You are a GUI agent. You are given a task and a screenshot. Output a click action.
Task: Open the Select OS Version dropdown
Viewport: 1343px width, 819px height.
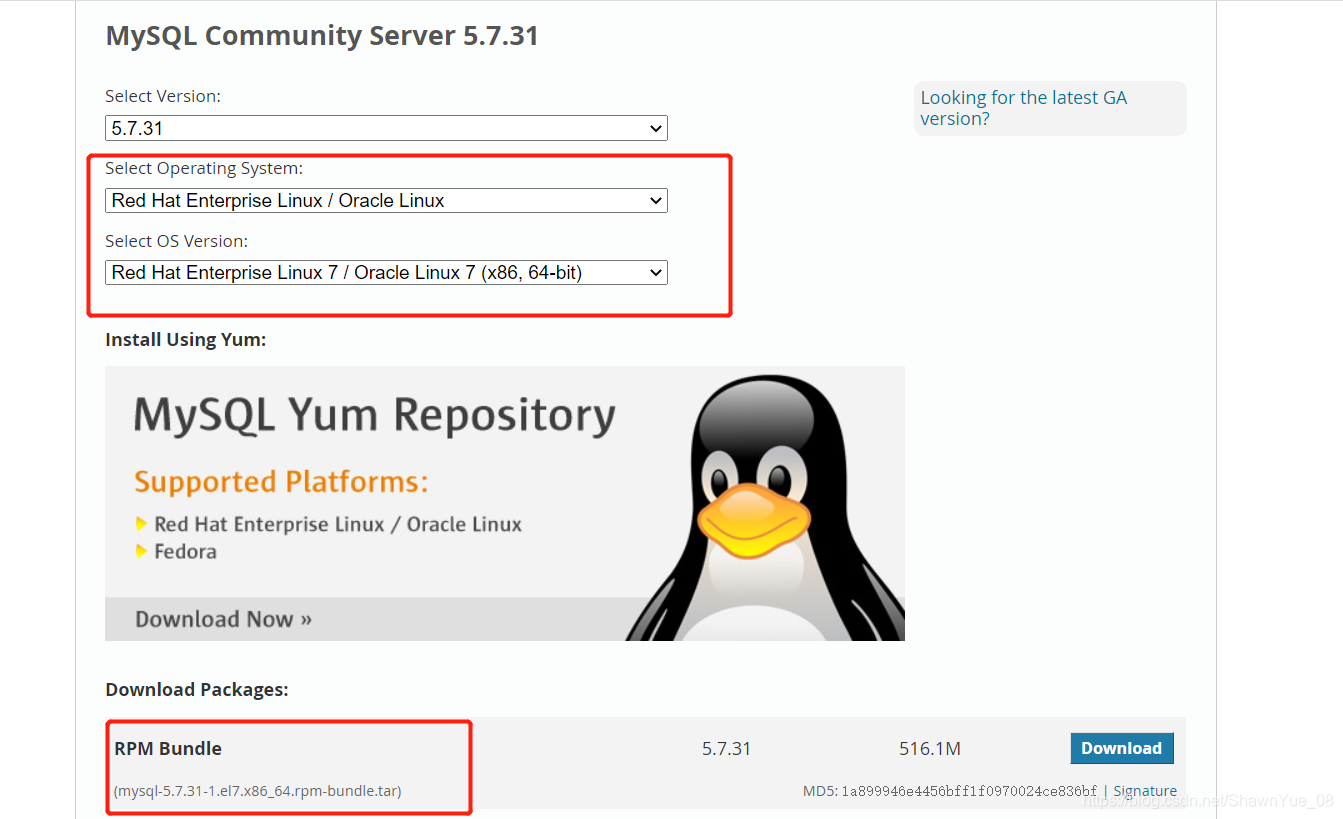pos(386,272)
